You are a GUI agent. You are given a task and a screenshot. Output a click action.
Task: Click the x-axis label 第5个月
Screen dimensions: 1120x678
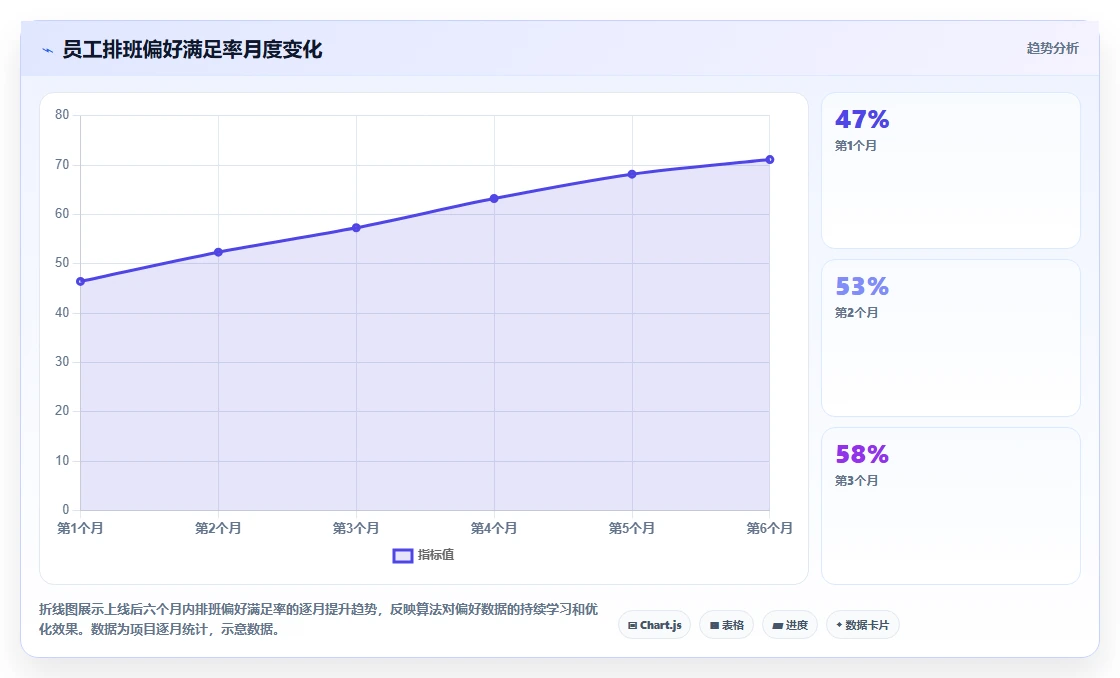[632, 528]
